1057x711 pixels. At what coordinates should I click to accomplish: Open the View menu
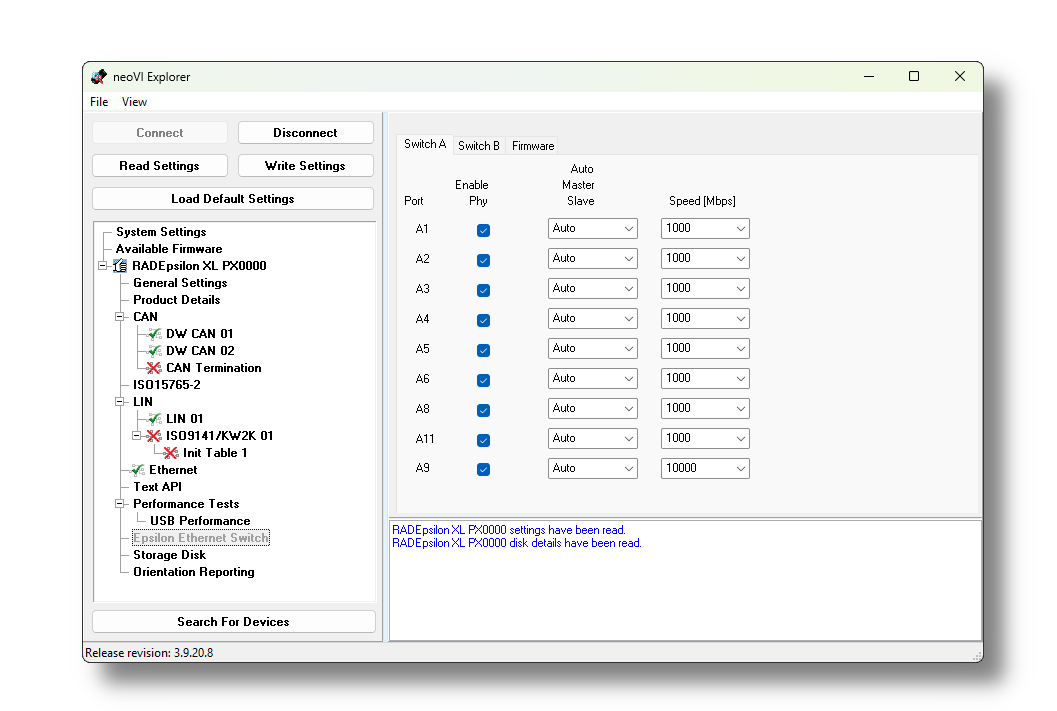click(x=134, y=102)
